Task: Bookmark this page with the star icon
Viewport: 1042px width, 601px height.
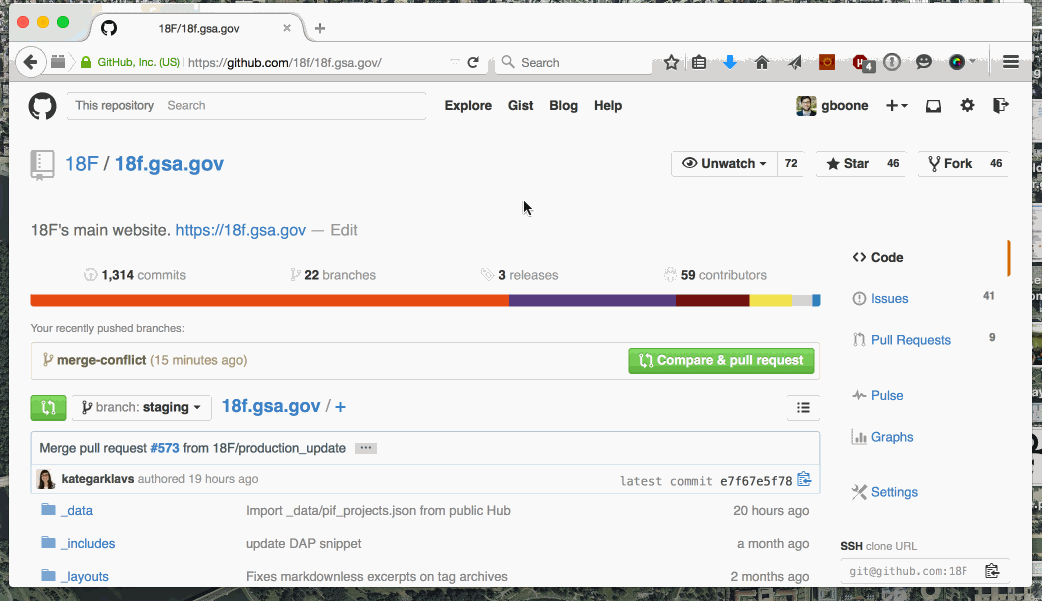Action: (671, 62)
